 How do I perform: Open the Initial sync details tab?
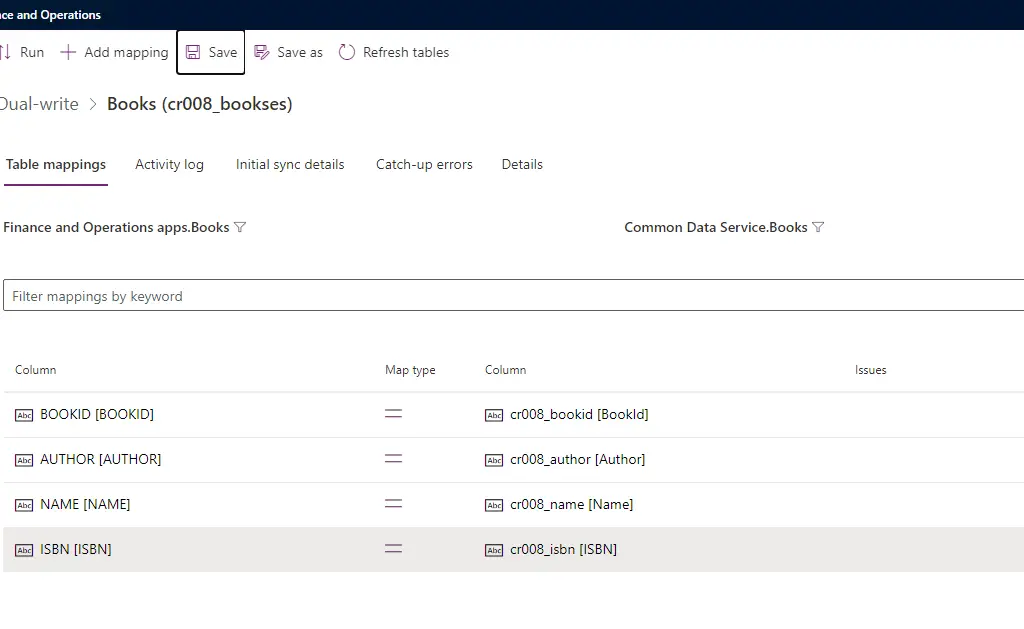pos(290,165)
